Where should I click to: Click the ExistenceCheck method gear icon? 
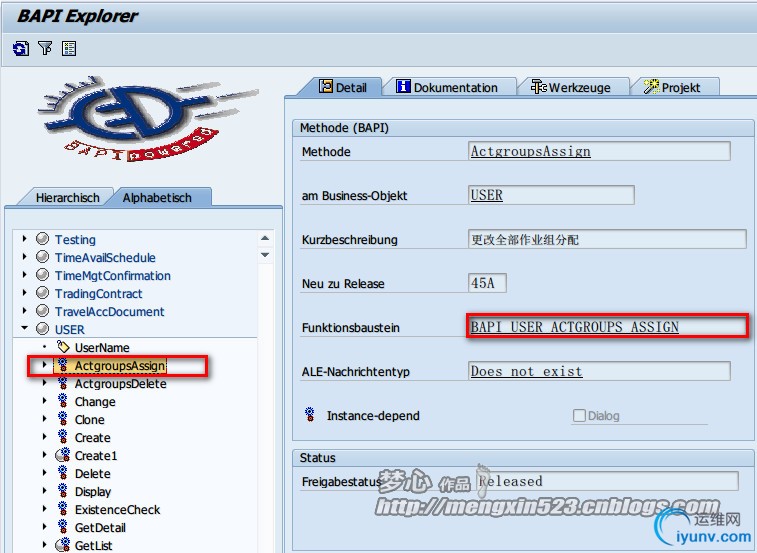point(63,509)
